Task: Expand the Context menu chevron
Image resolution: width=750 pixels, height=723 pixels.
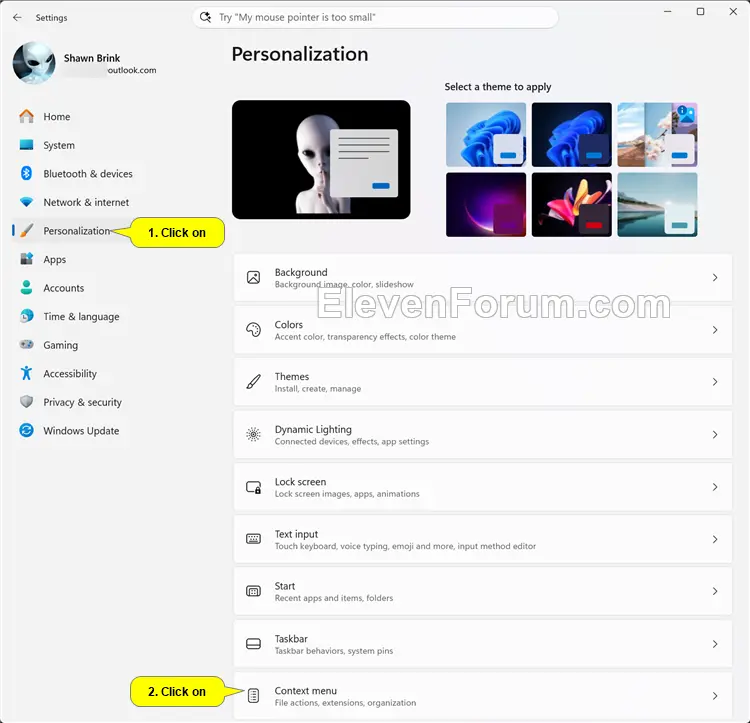Action: 715,696
